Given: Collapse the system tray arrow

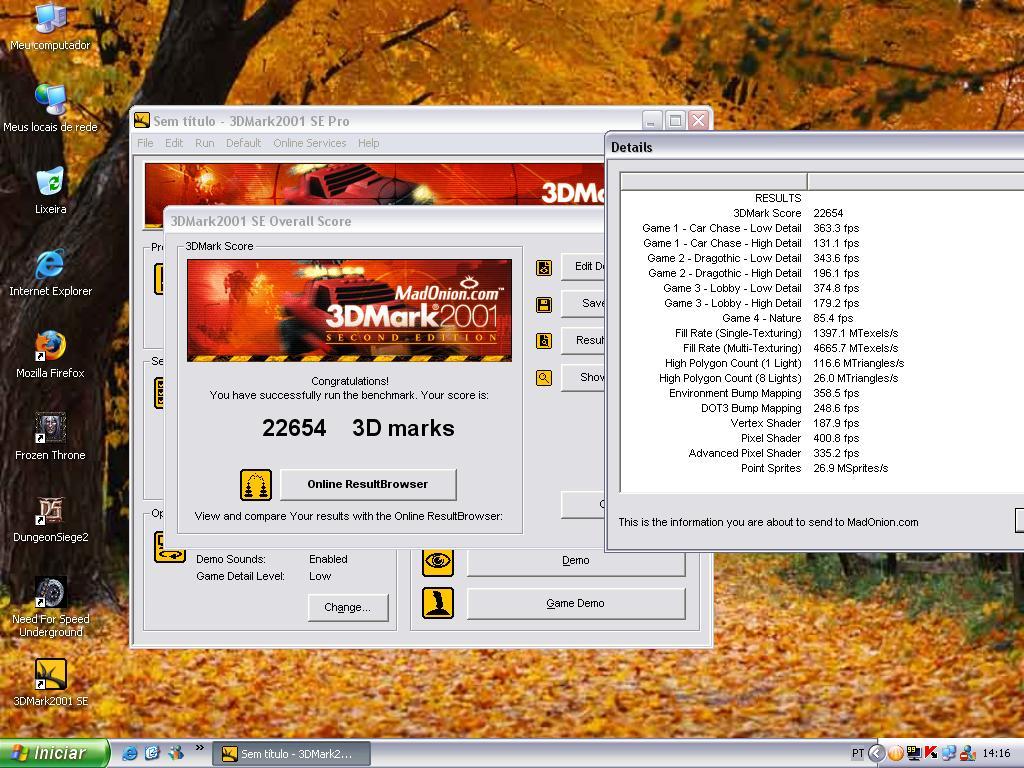Looking at the screenshot, I should pyautogui.click(x=877, y=754).
